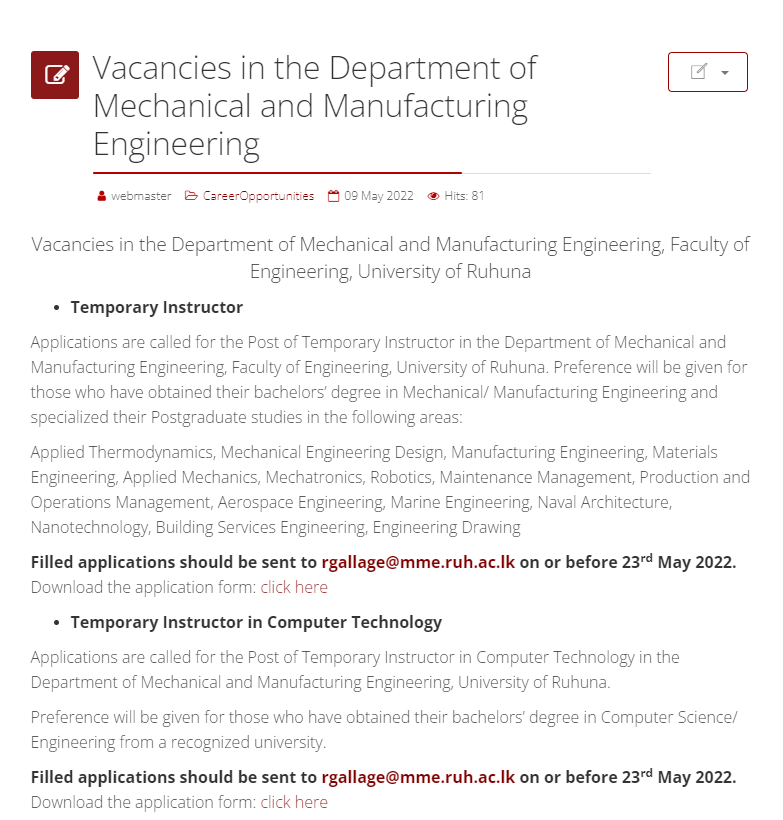Click the article title heading
Image resolution: width=783 pixels, height=820 pixels.
[315, 106]
